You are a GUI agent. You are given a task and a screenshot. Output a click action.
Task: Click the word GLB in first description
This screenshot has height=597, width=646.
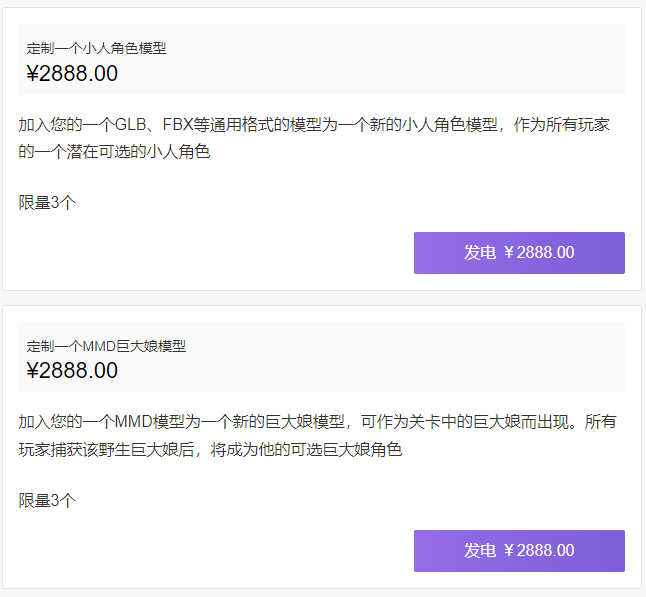coord(130,124)
